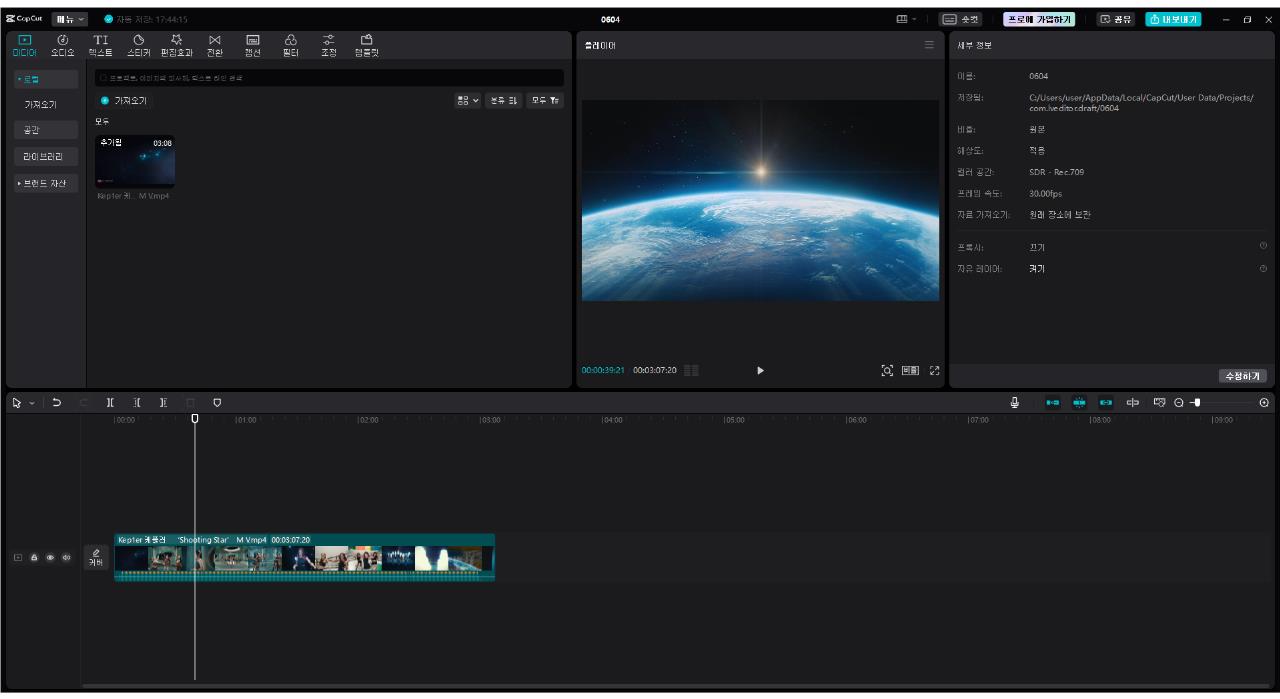
Task: Enter fullscreen preview mode
Action: pos(935,370)
